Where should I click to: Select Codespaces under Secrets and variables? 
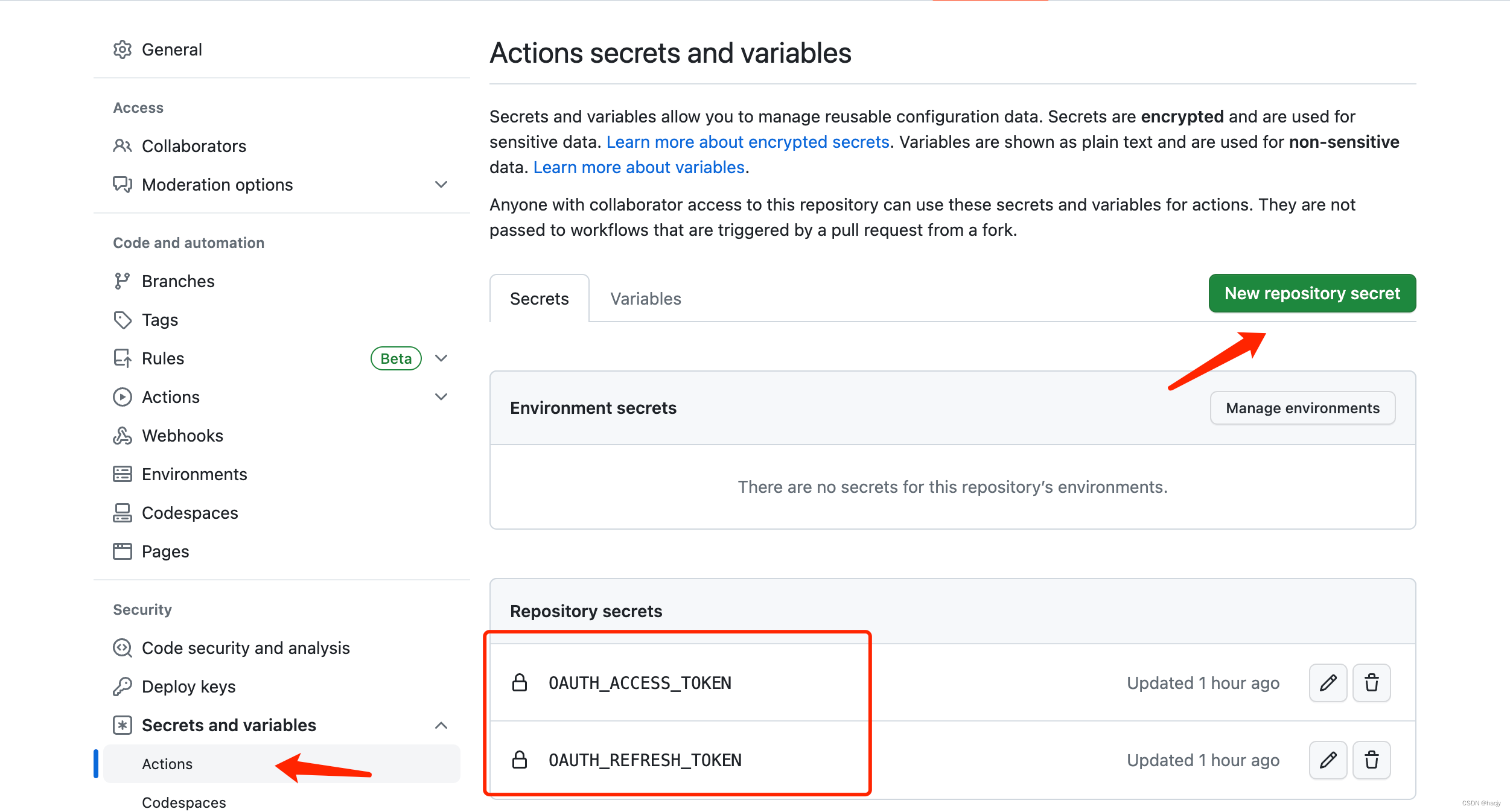click(184, 802)
